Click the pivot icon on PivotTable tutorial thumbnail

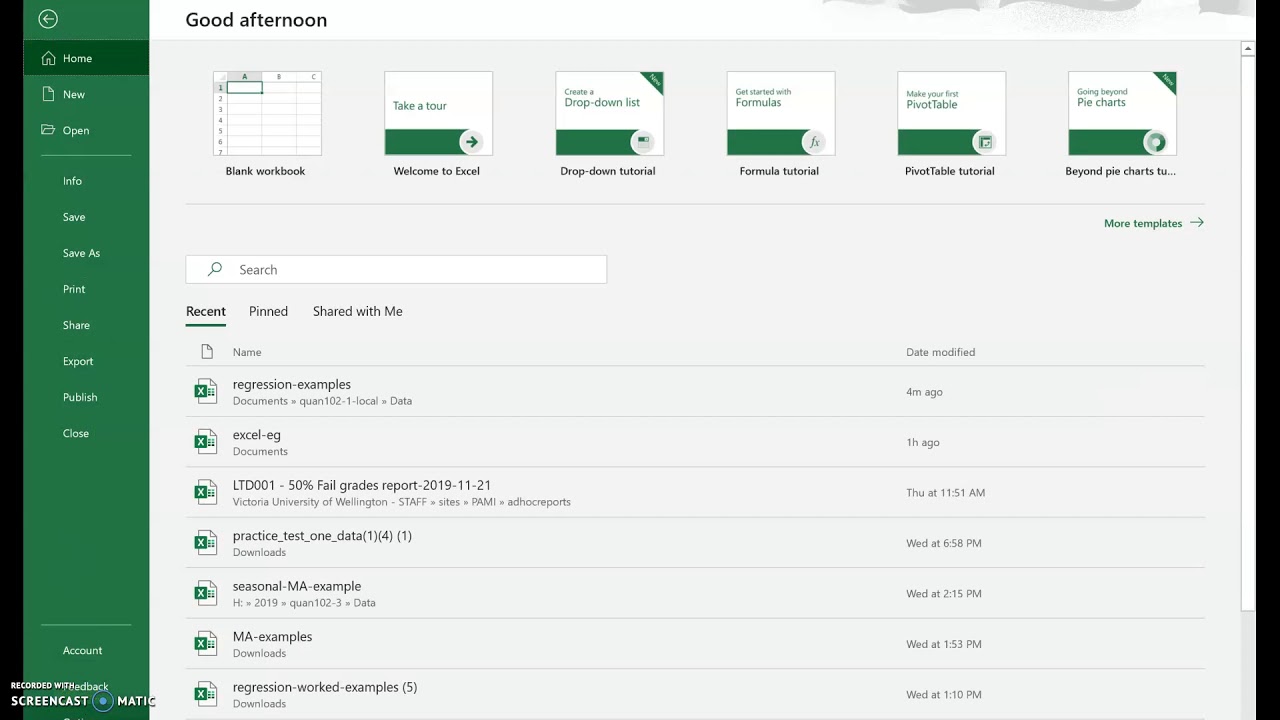coord(985,142)
